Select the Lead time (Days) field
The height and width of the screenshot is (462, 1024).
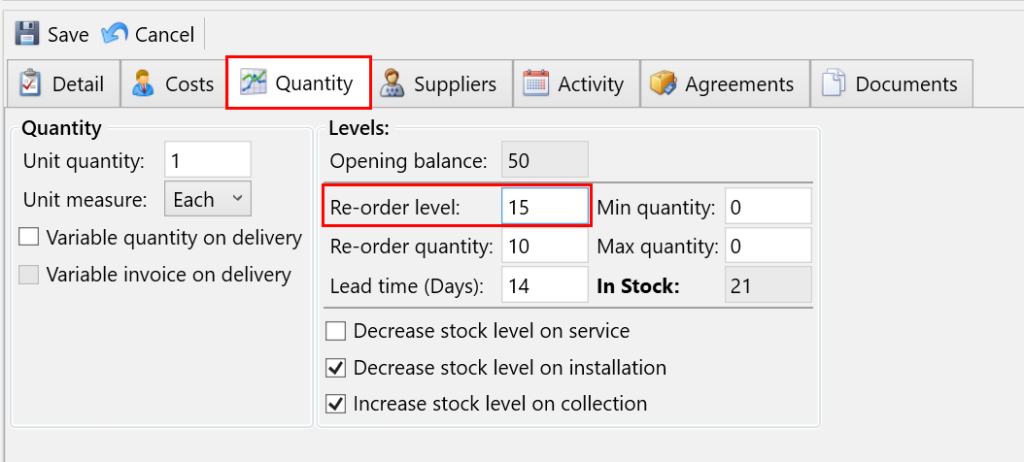click(x=544, y=286)
